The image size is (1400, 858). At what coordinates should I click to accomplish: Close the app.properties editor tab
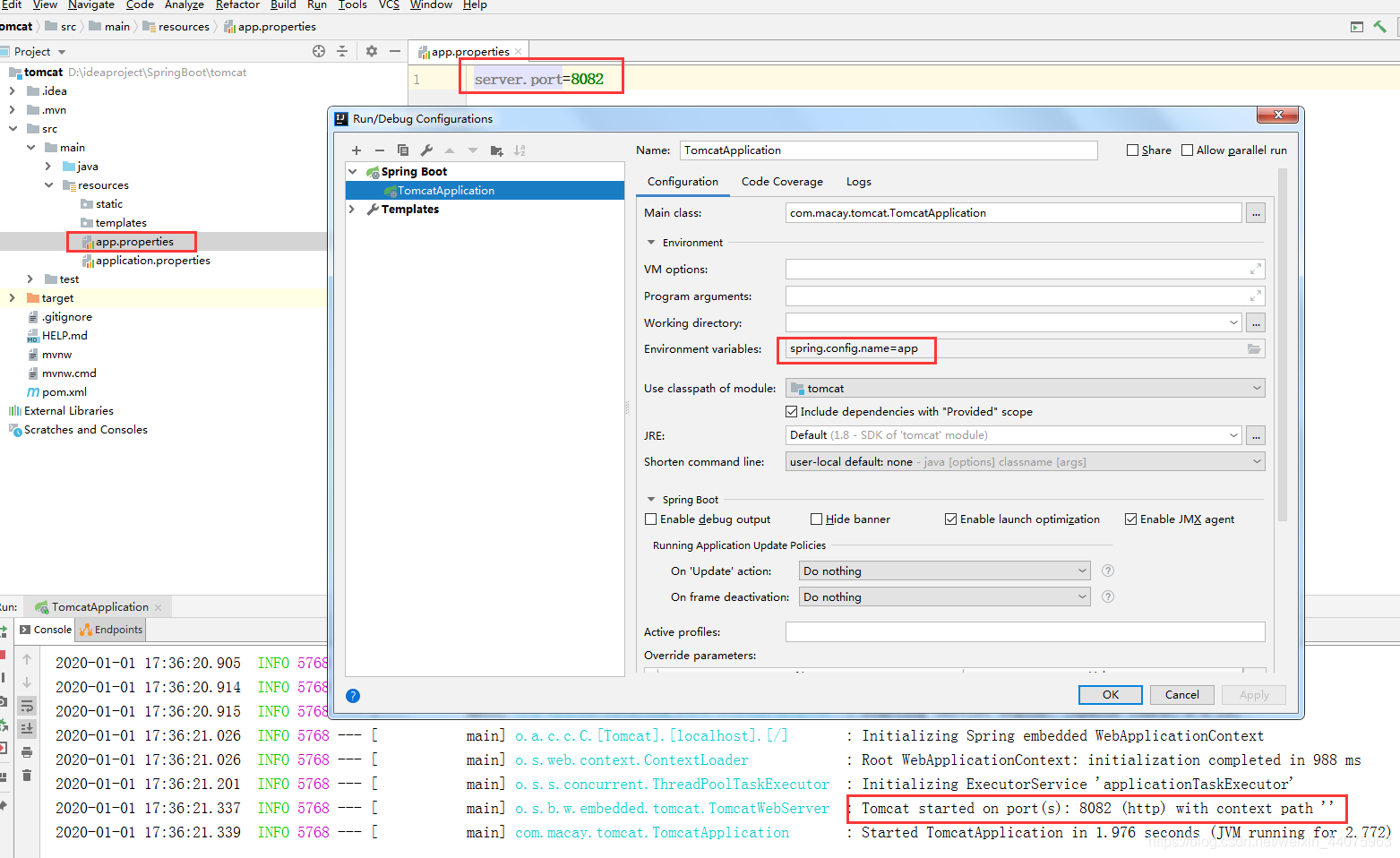[518, 52]
